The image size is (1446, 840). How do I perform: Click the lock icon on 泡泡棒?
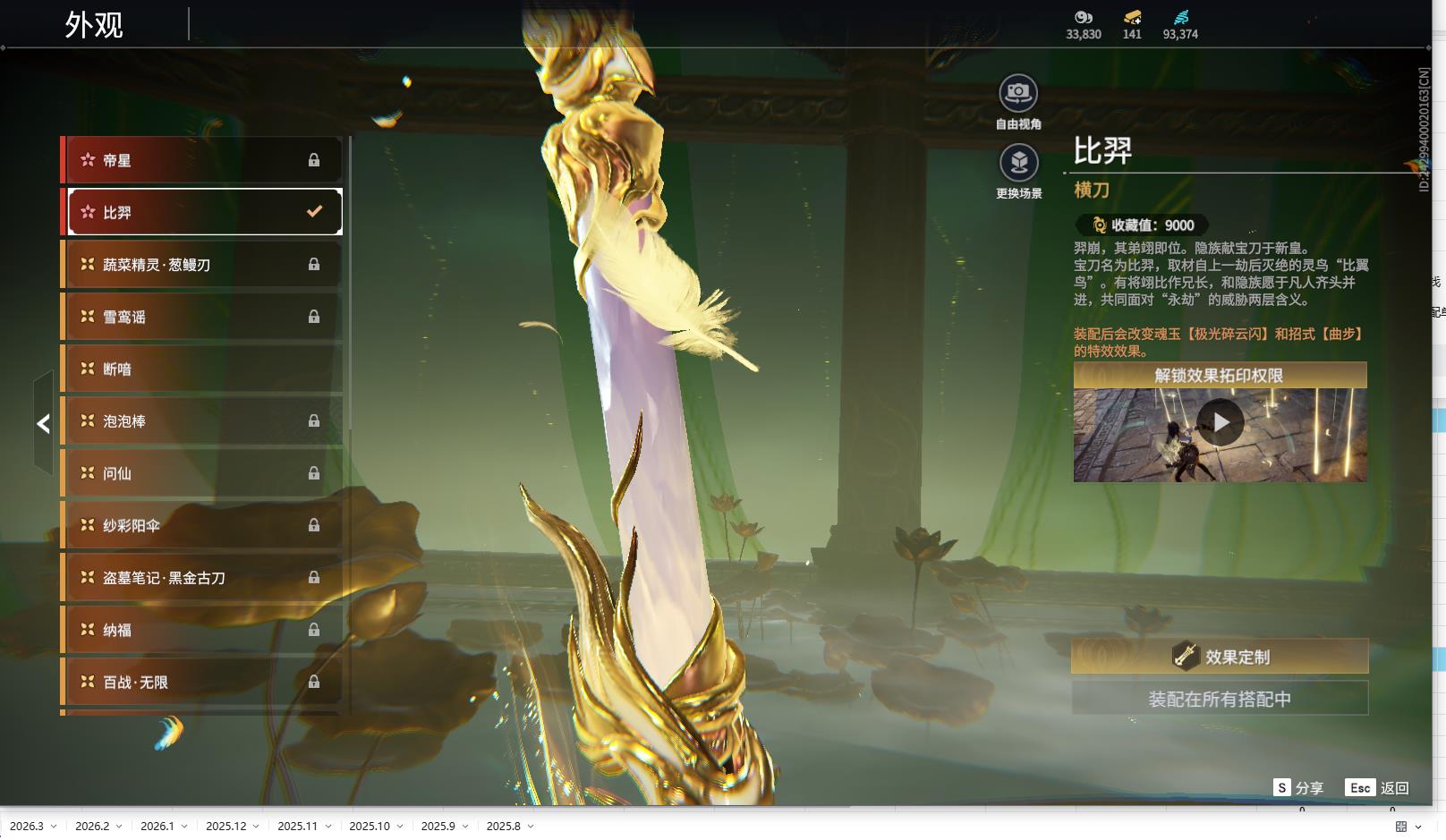click(314, 421)
